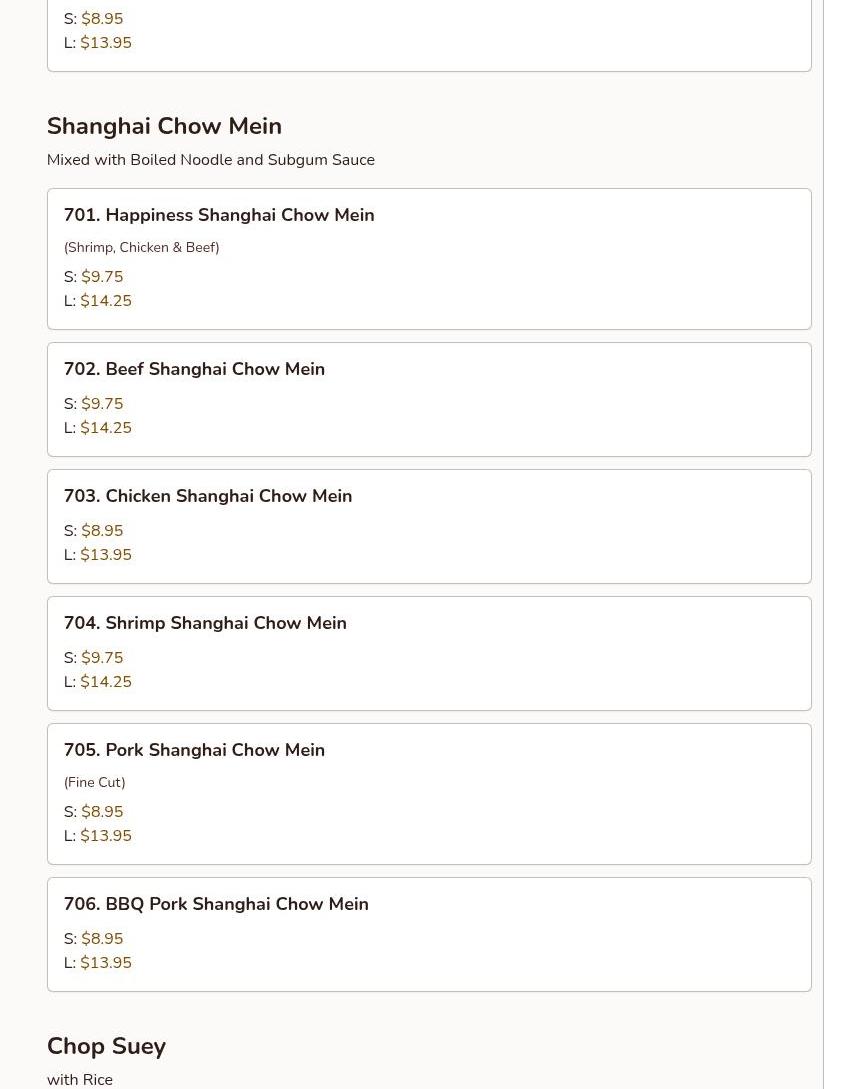Pick the large $13.95 price for BBQ Pork
The image size is (844, 1089).
point(106,963)
